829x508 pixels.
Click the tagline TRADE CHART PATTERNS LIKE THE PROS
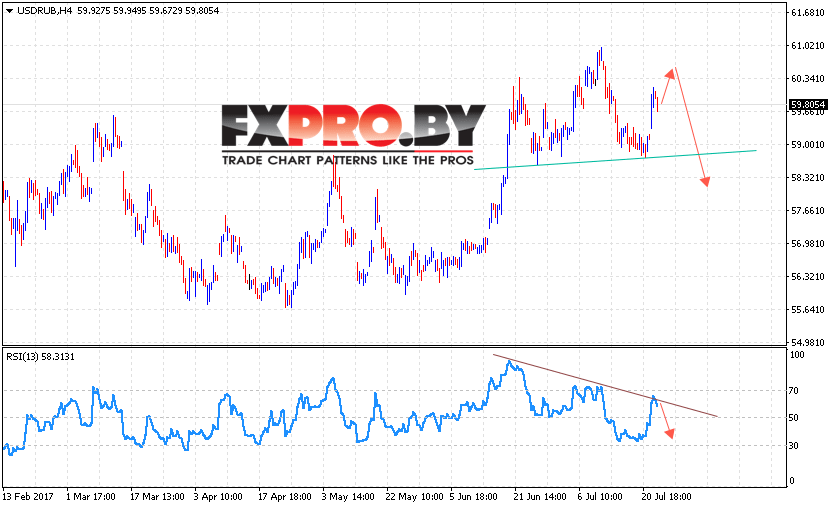tap(348, 160)
